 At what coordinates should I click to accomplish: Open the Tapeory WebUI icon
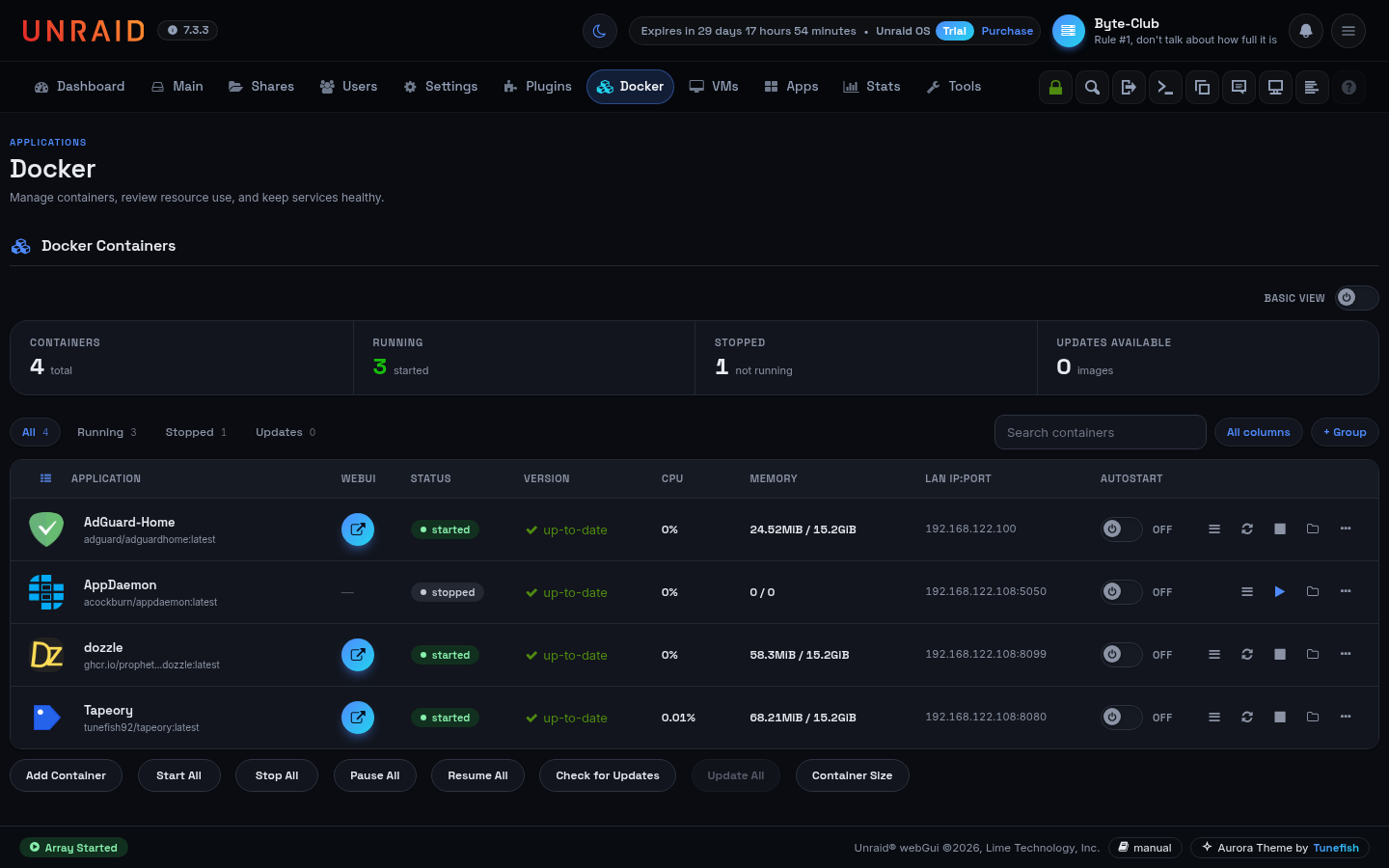click(x=358, y=718)
